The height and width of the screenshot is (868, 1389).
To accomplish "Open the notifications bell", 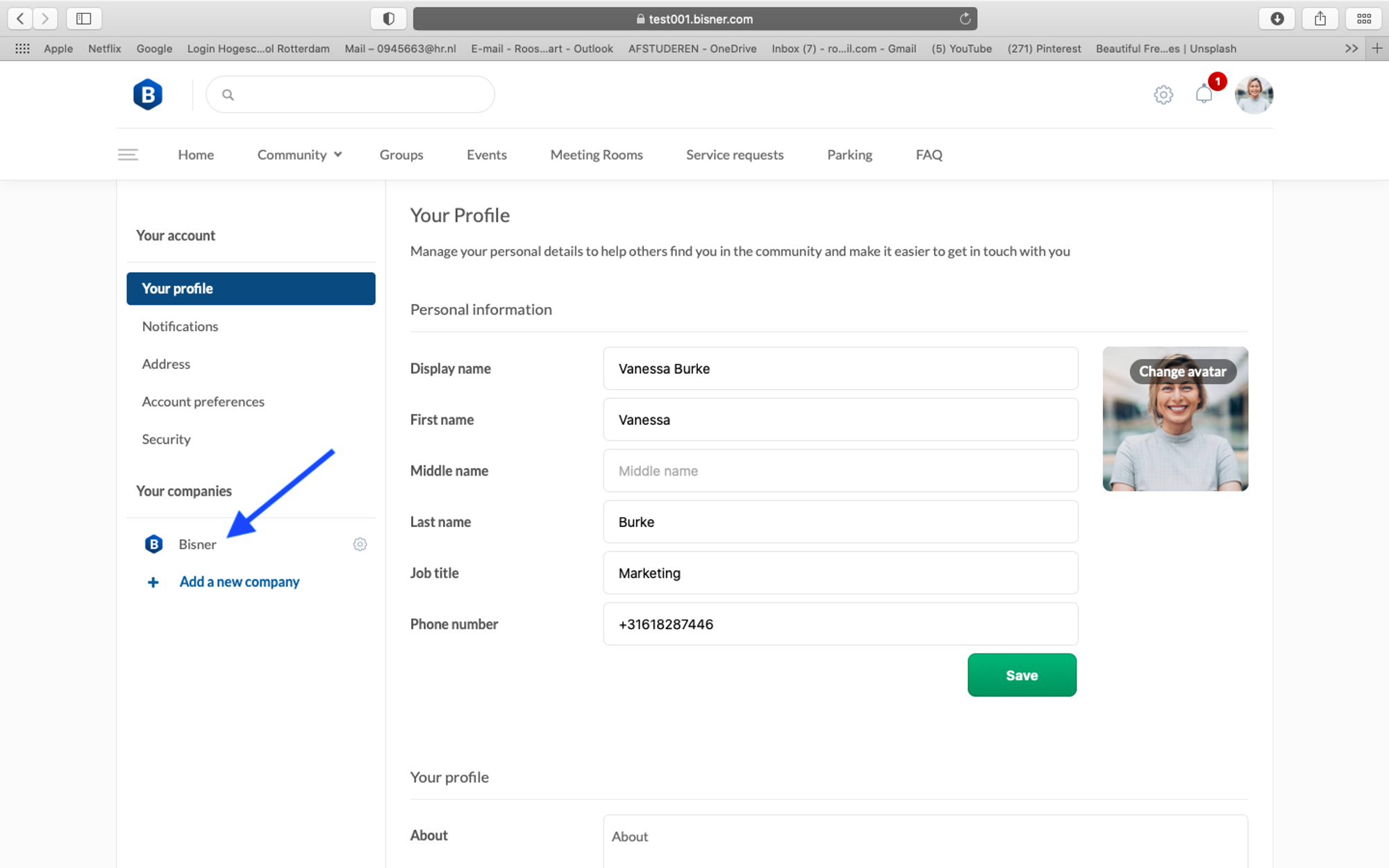I will 1204,94.
